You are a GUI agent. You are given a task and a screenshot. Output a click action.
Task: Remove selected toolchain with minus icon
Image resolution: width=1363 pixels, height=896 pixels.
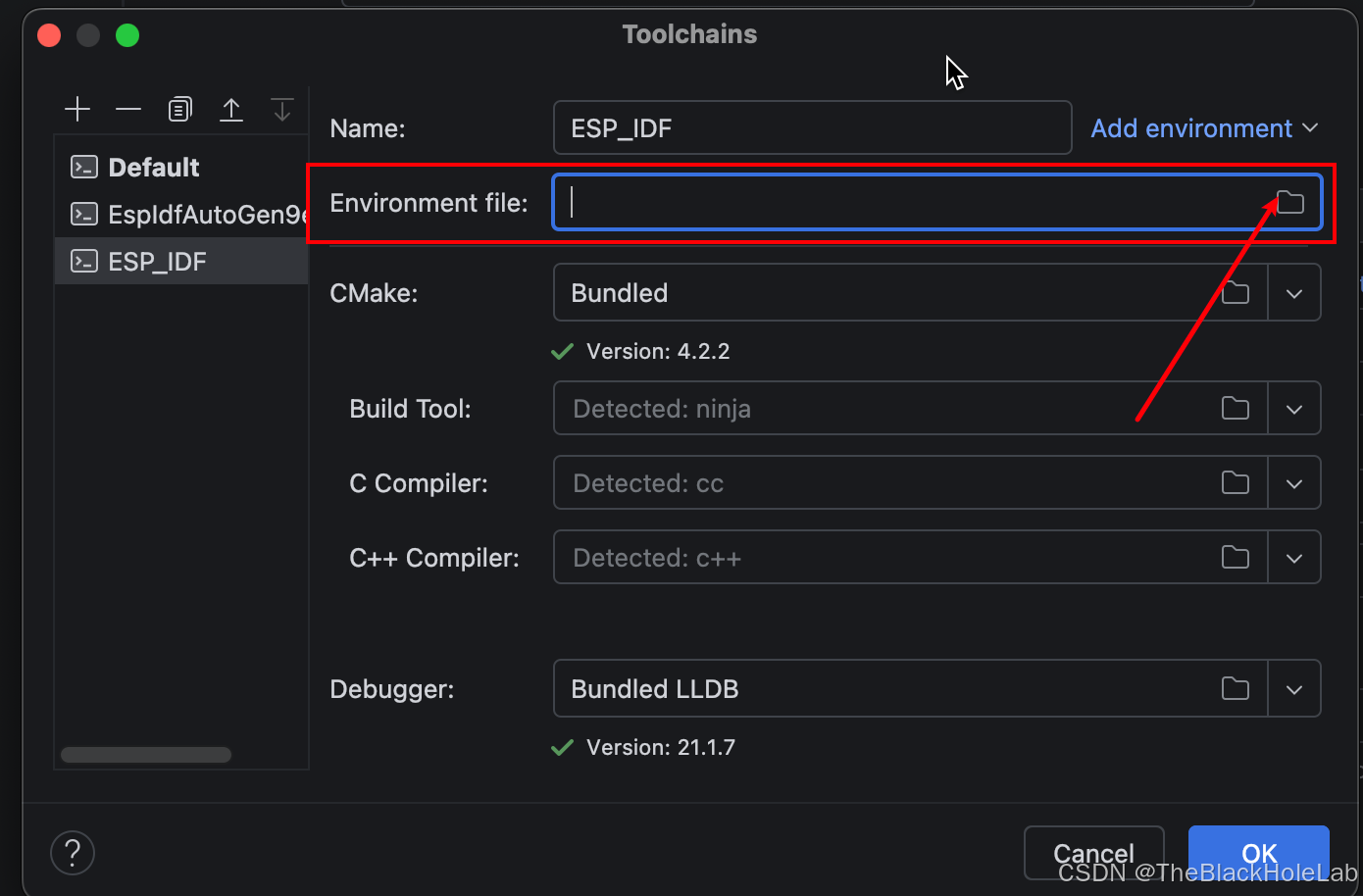[128, 109]
